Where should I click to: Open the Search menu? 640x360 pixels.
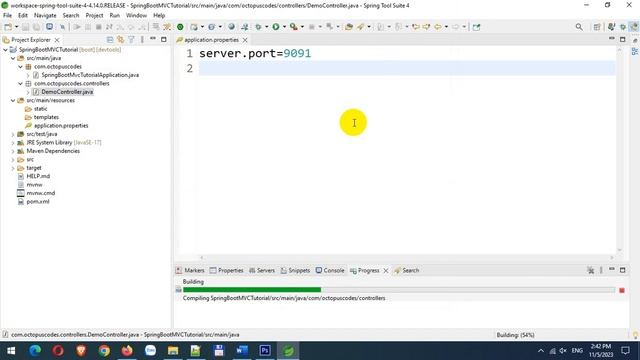(71, 16)
